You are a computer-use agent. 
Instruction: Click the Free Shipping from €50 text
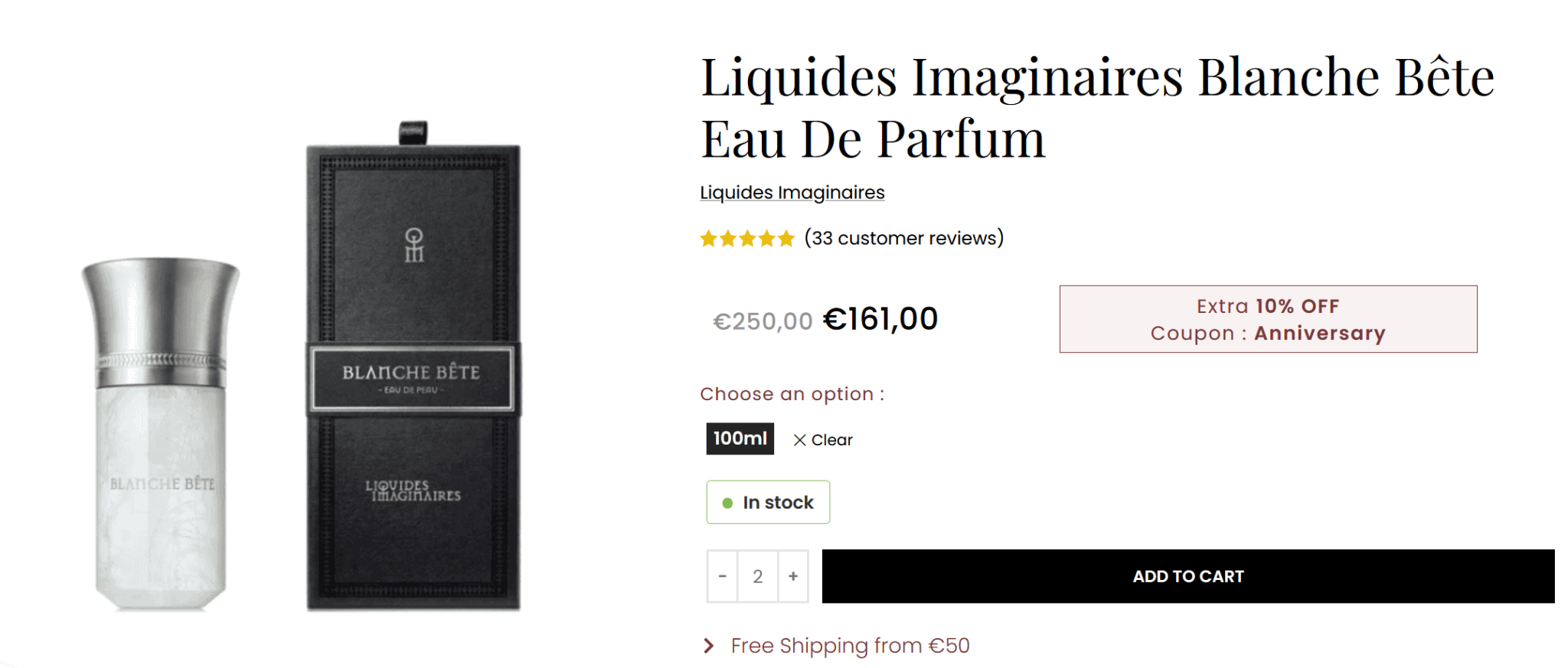(850, 646)
